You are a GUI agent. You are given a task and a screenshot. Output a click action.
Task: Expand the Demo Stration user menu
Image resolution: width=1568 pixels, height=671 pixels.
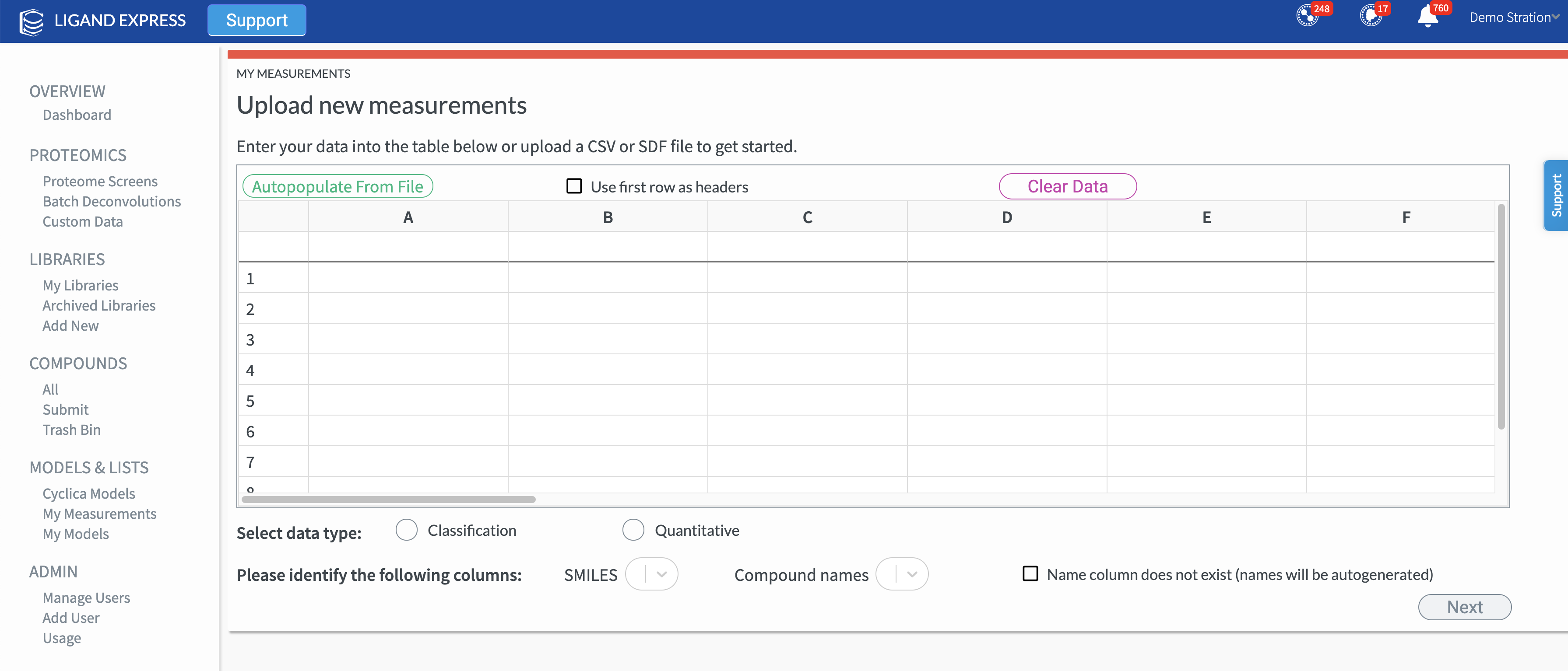(x=1515, y=17)
